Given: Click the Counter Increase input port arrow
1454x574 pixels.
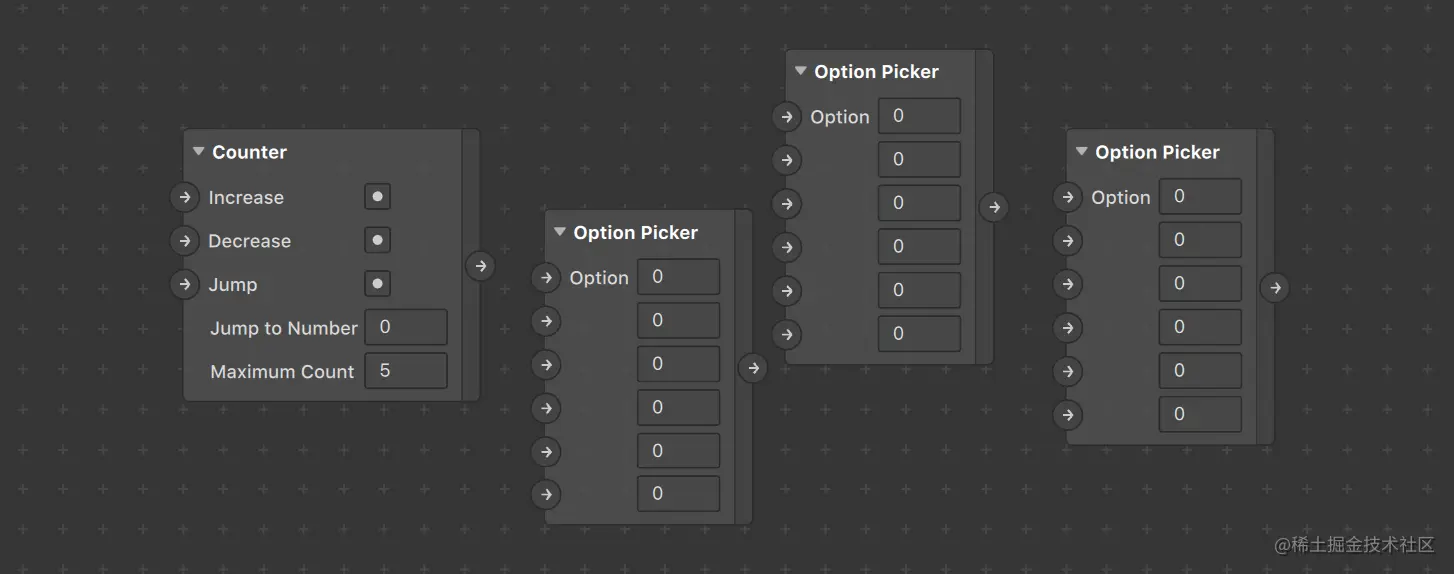Looking at the screenshot, I should (184, 197).
